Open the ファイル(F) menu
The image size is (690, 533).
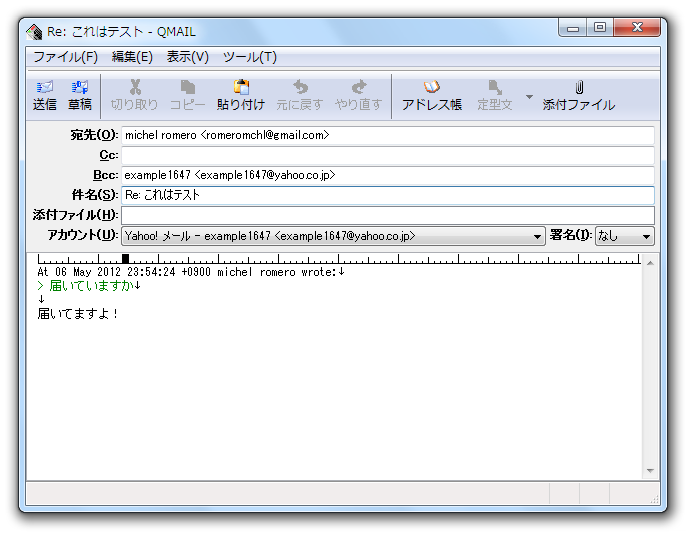[x=66, y=57]
